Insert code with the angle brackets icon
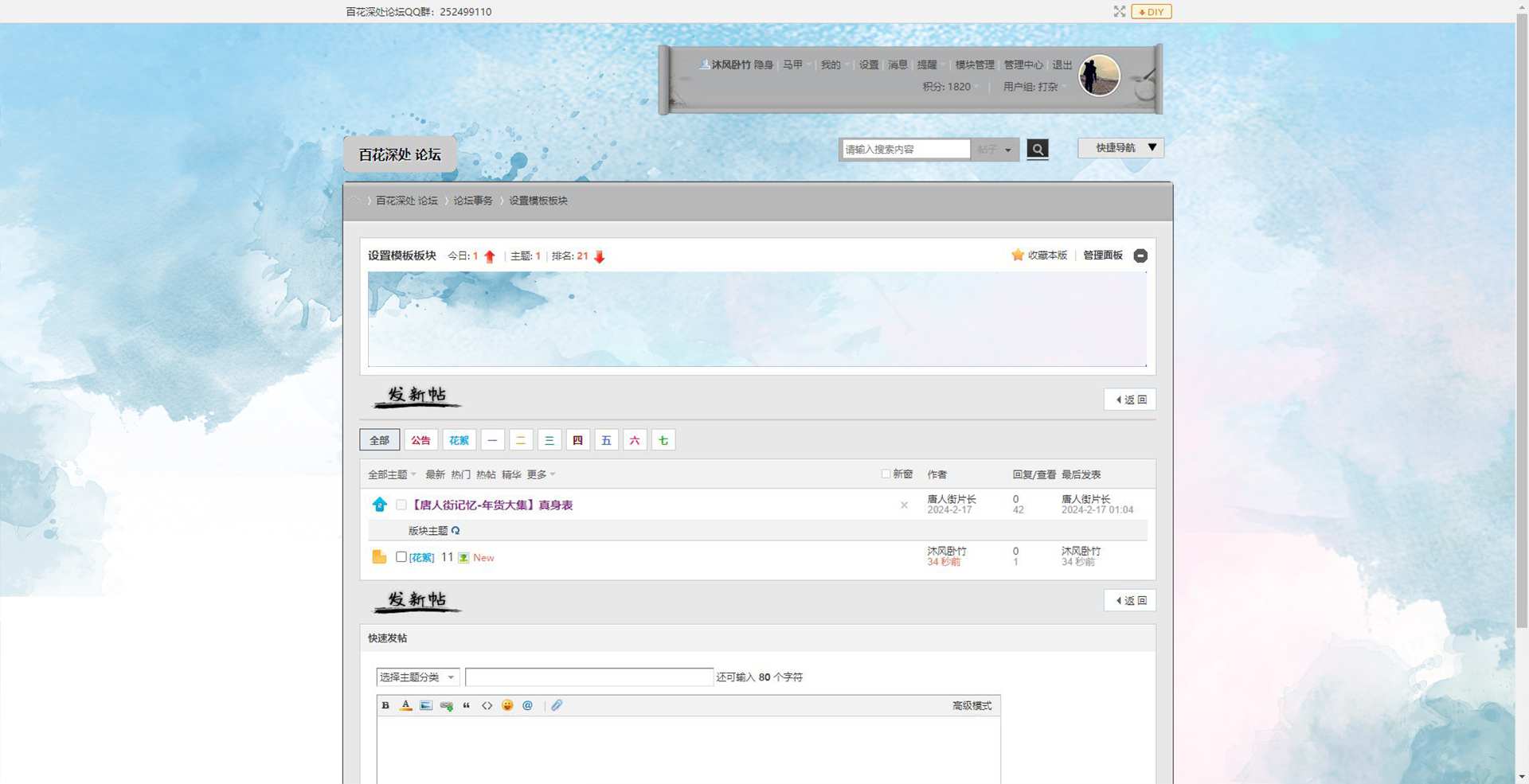Screen dimensions: 1529x784 click(487, 705)
